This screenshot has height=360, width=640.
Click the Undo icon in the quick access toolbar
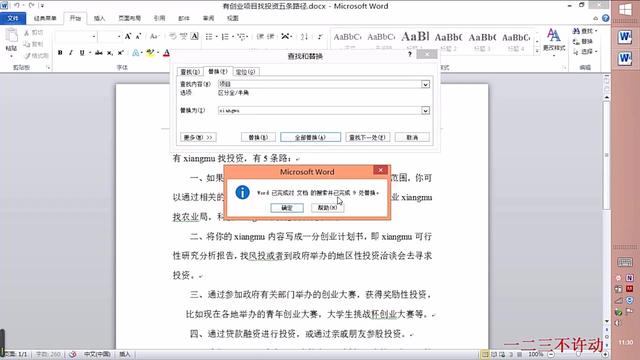pyautogui.click(x=17, y=6)
